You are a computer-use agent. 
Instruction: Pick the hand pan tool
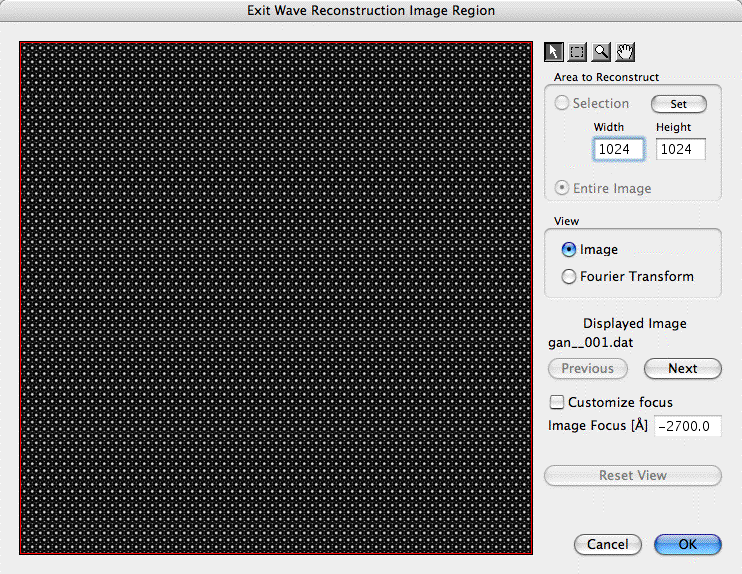(625, 52)
